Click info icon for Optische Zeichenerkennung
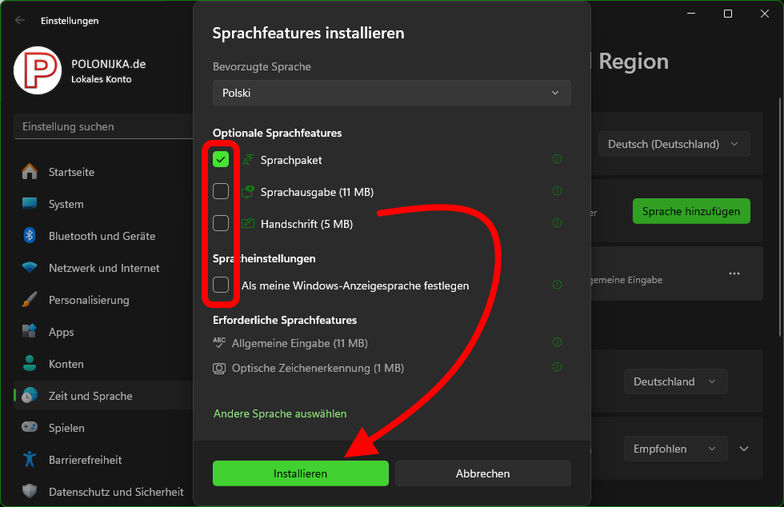The width and height of the screenshot is (784, 507). 557,368
